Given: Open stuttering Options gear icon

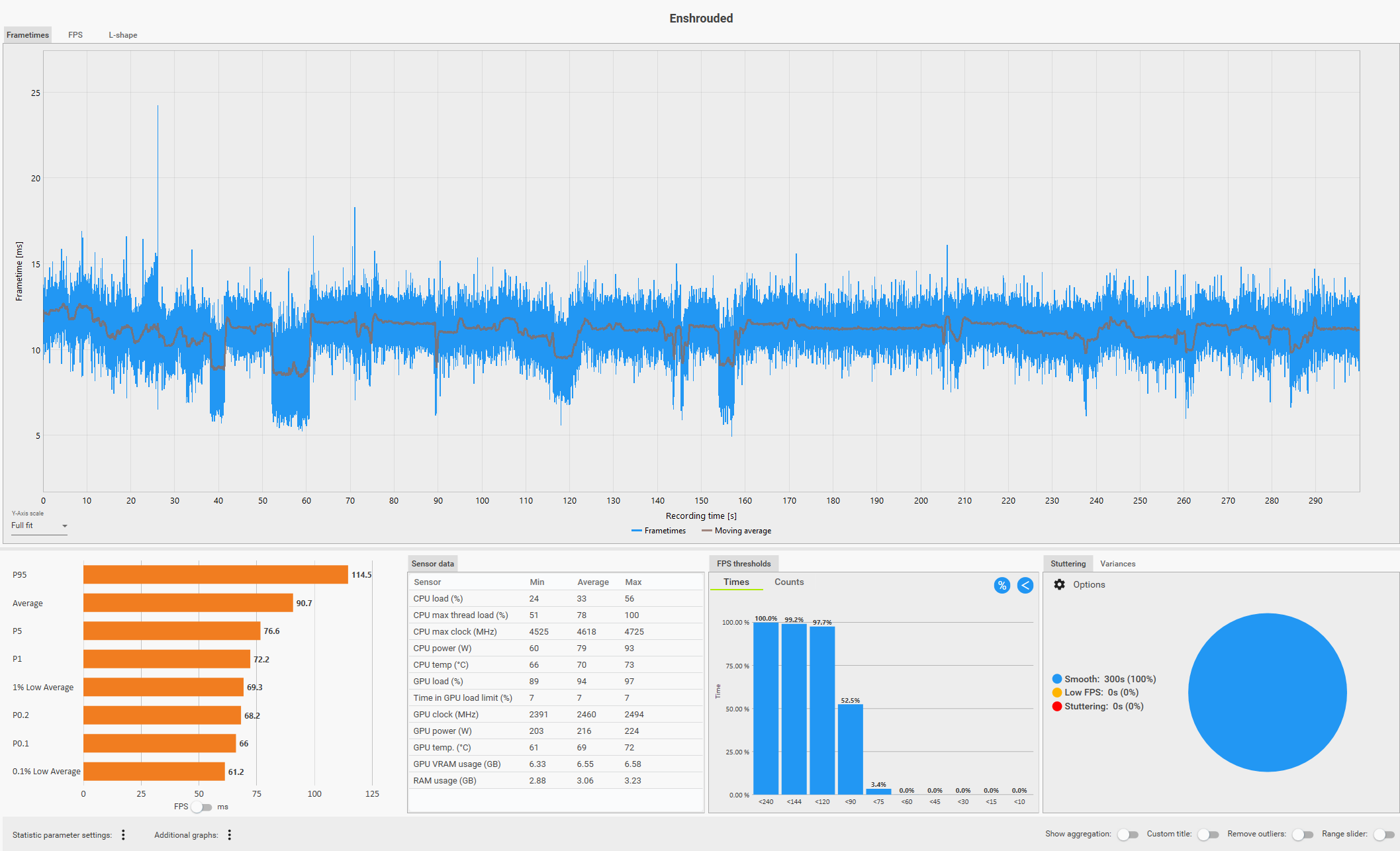Looking at the screenshot, I should (1059, 584).
